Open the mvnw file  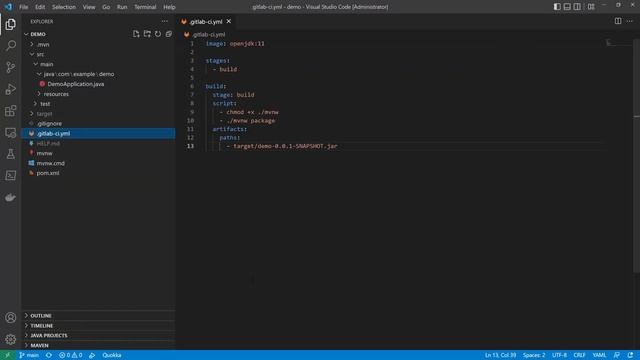click(98, 153)
